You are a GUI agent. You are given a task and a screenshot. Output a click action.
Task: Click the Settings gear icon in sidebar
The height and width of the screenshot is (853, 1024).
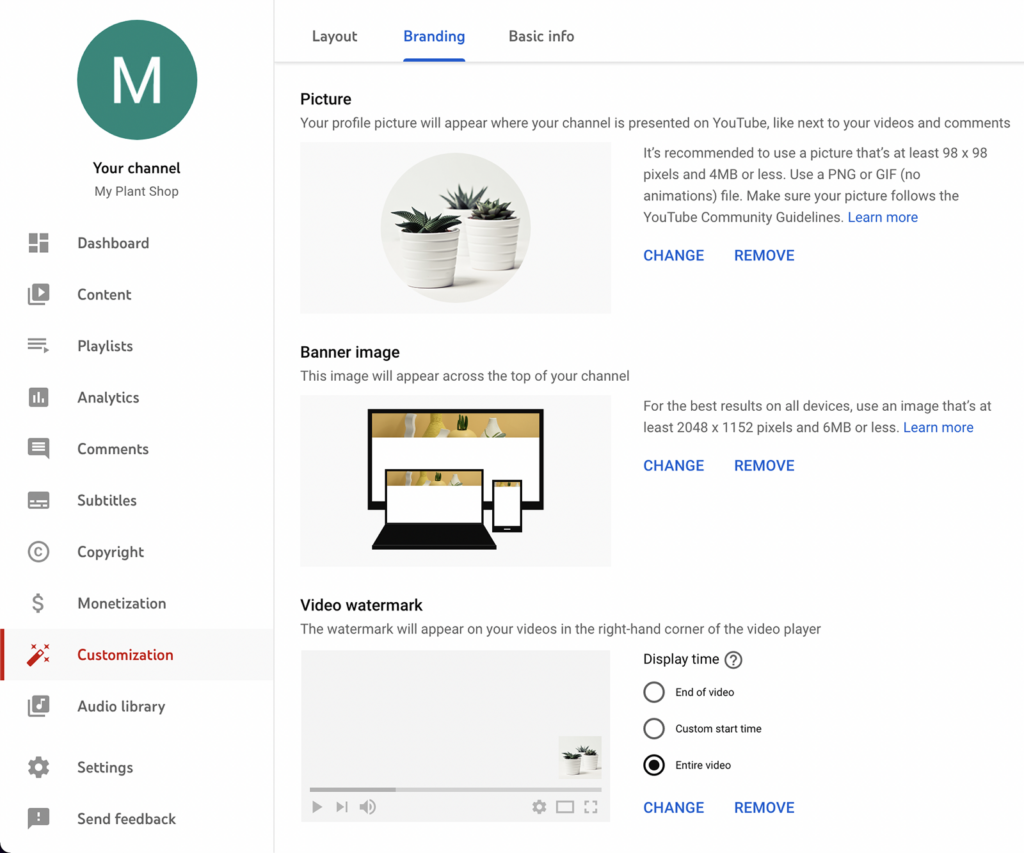pos(39,767)
